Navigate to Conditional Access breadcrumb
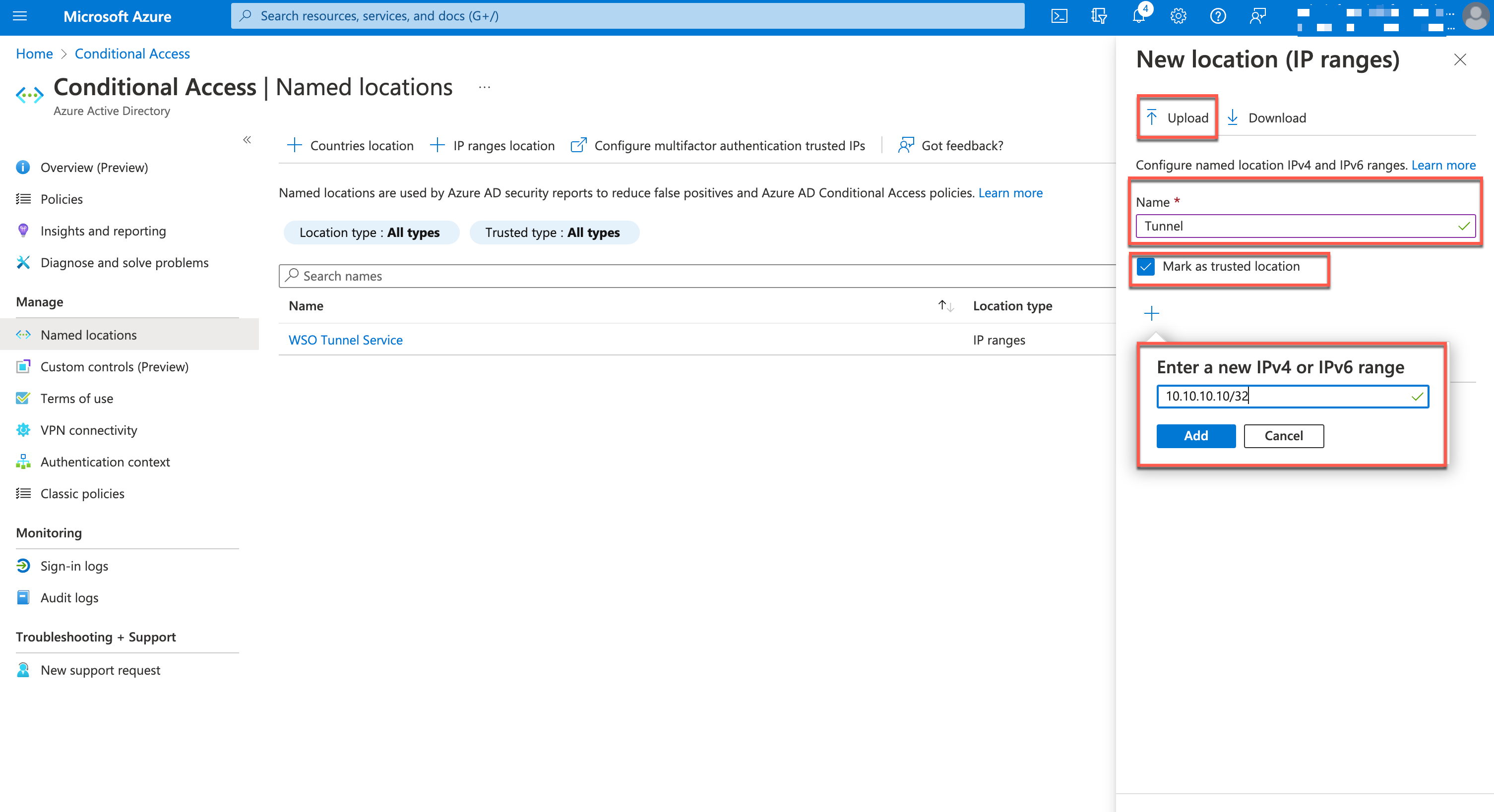This screenshot has height=812, width=1494. click(131, 54)
